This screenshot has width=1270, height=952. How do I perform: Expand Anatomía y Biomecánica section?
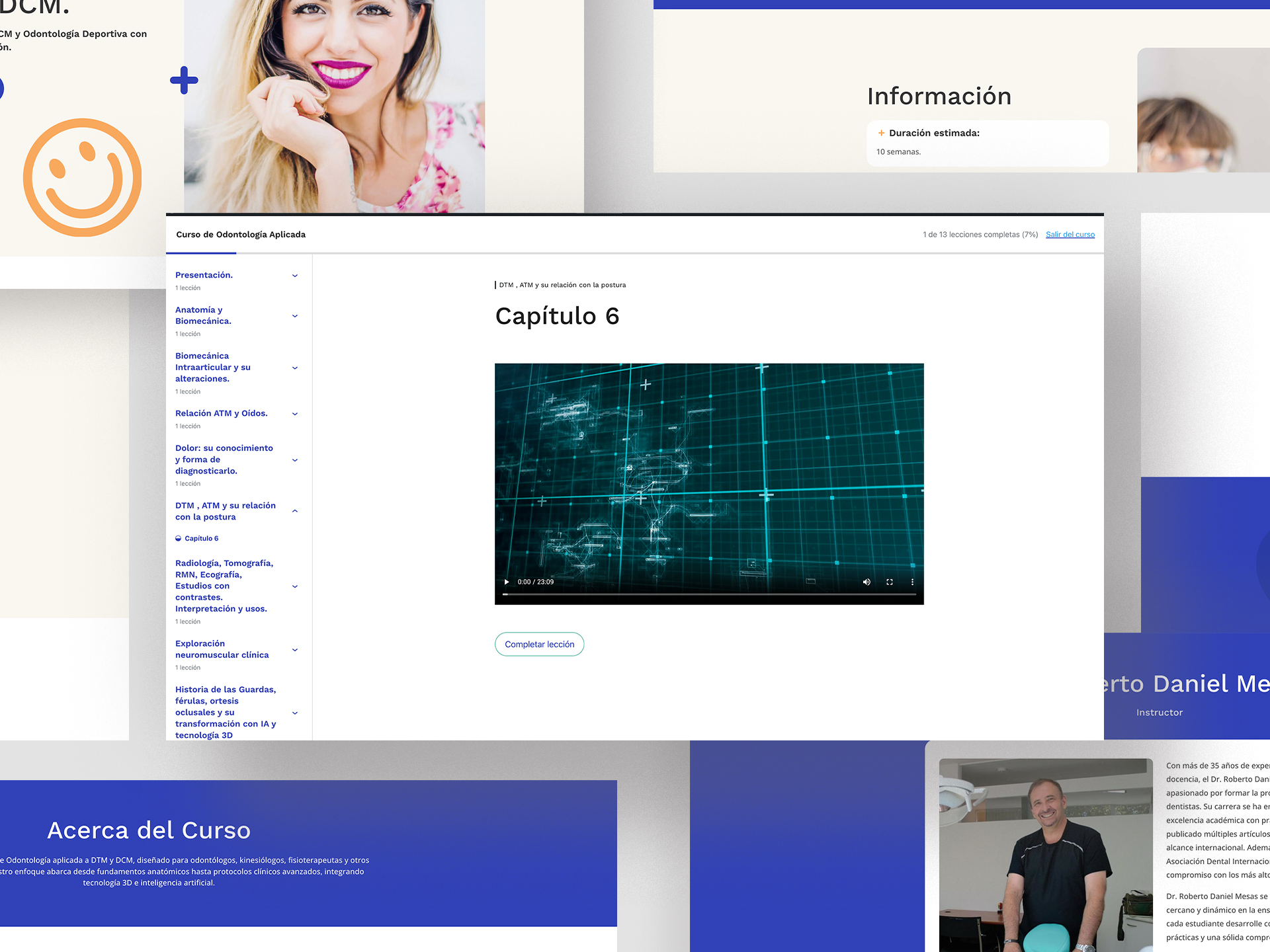pyautogui.click(x=295, y=316)
